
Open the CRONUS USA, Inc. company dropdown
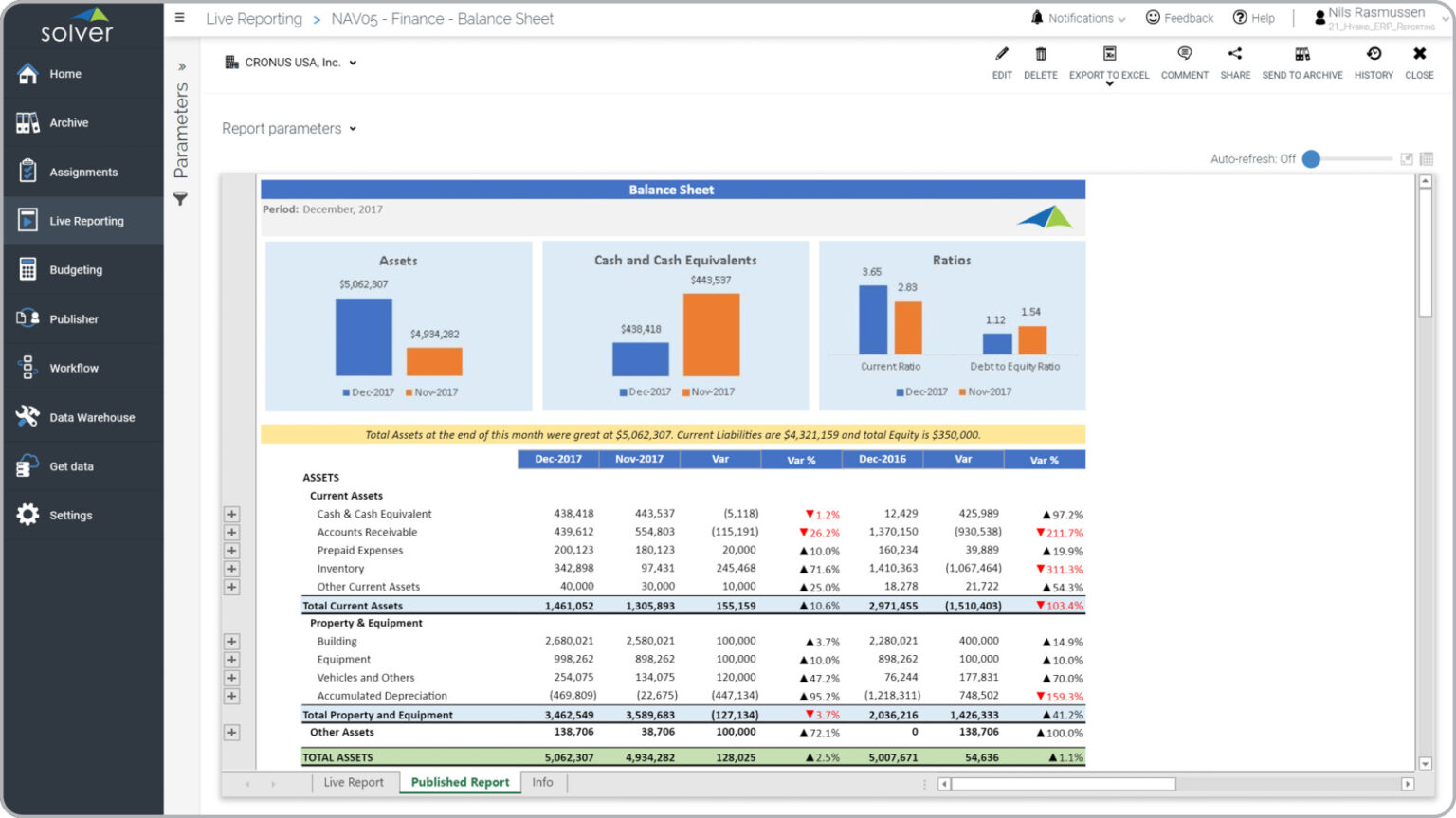tap(291, 62)
